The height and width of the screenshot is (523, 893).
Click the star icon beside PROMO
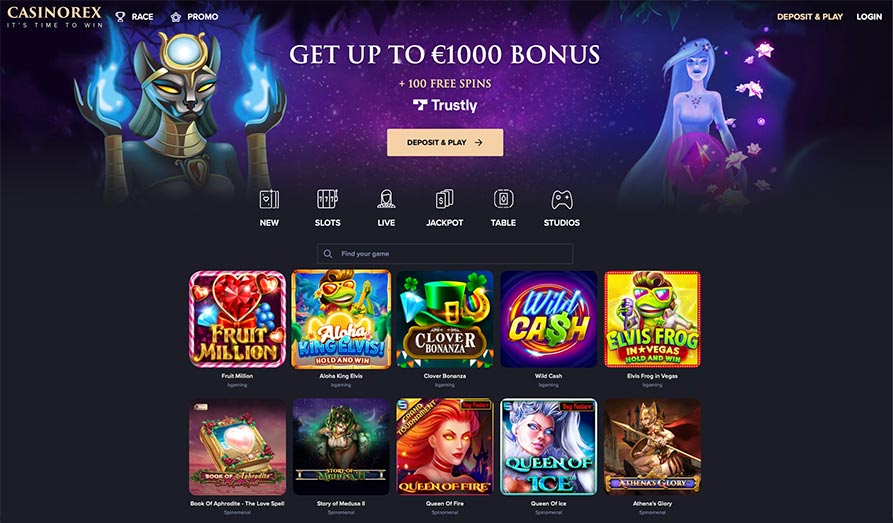click(x=176, y=17)
